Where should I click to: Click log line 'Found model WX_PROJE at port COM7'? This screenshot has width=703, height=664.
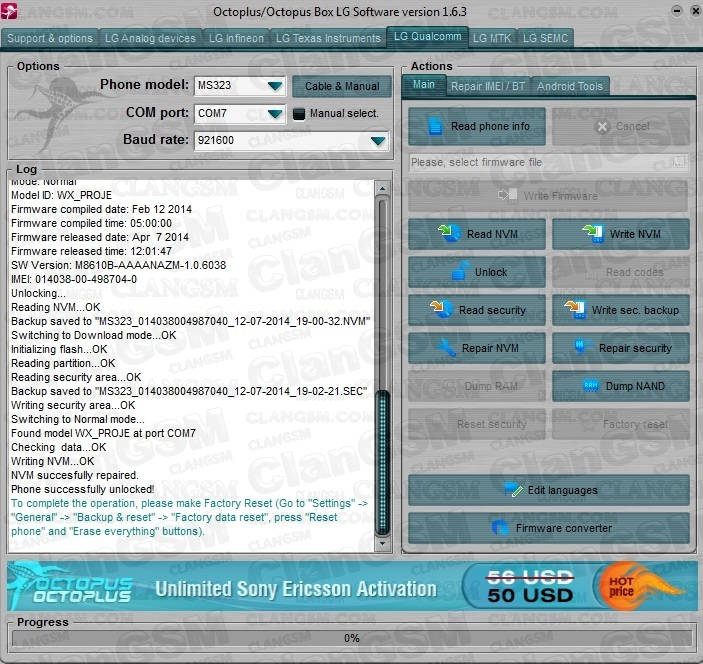[103, 433]
